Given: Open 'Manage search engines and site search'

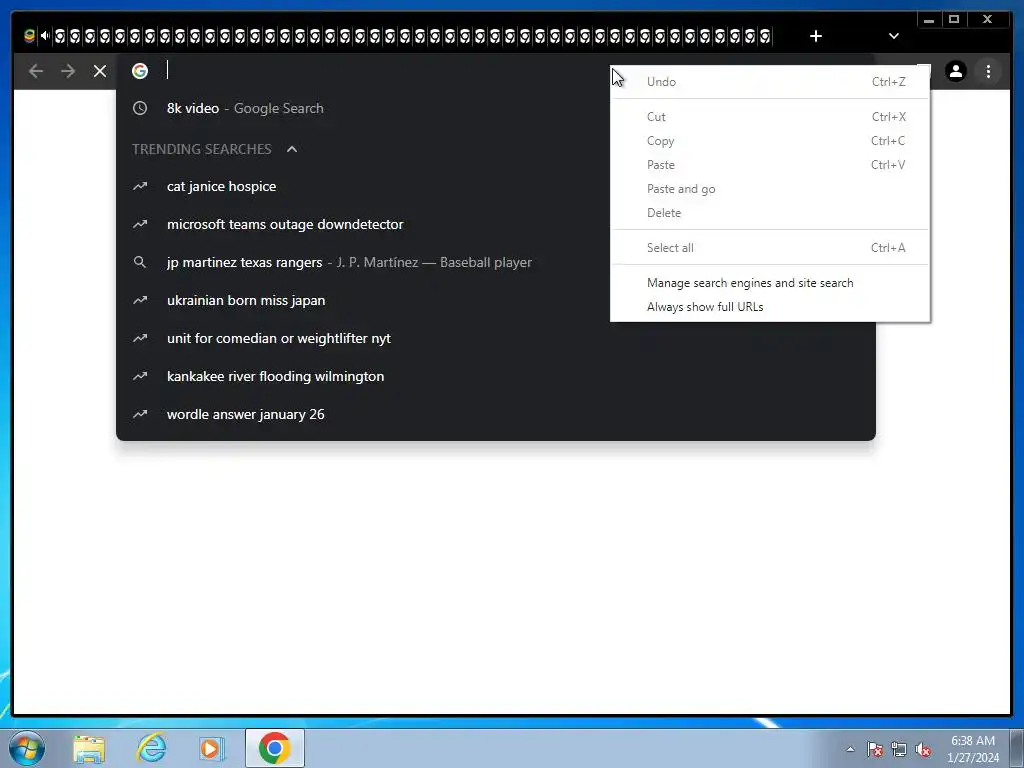Looking at the screenshot, I should [x=770, y=283].
